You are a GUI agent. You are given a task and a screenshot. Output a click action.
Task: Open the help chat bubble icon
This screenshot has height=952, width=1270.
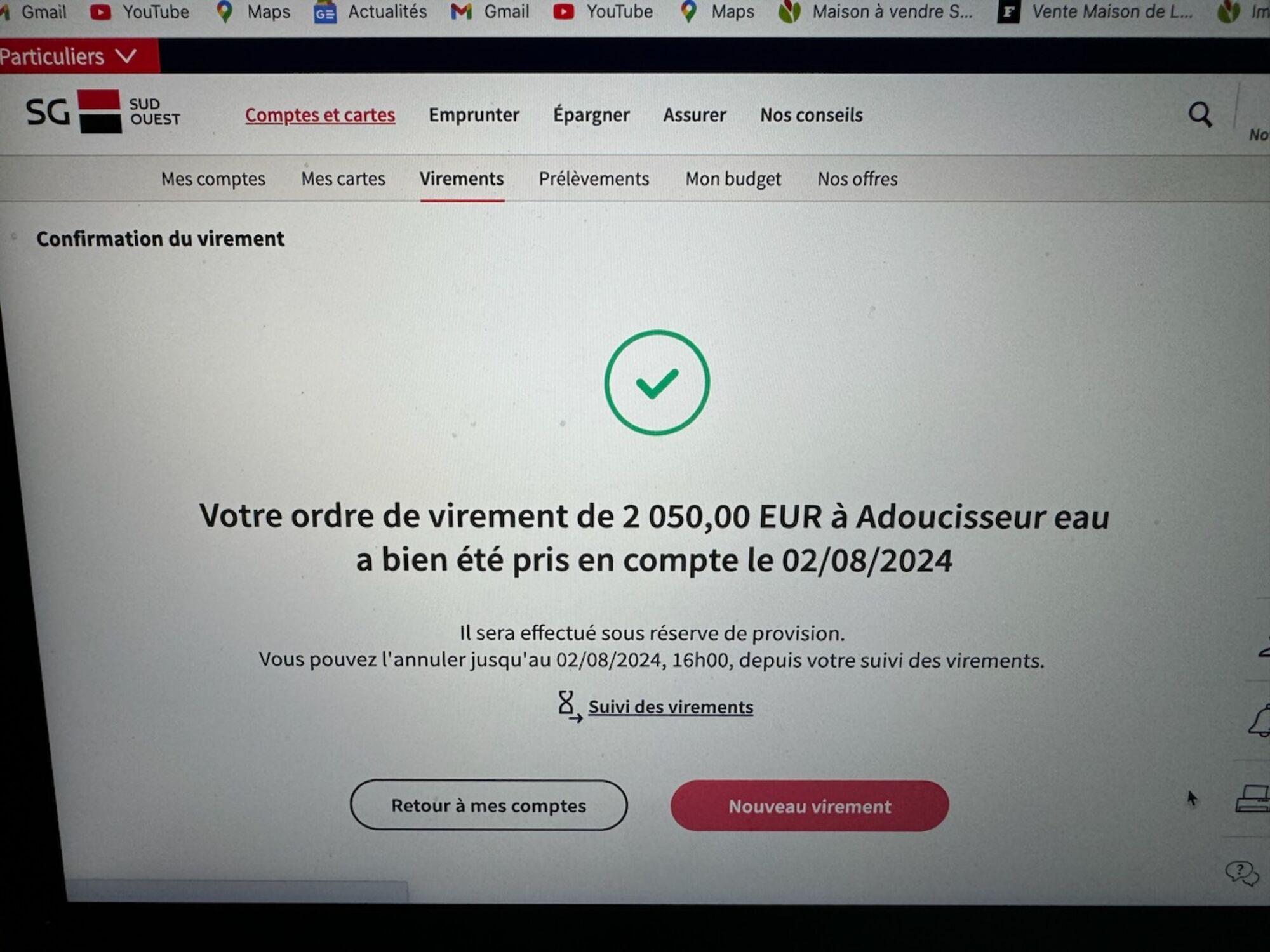pyautogui.click(x=1241, y=873)
